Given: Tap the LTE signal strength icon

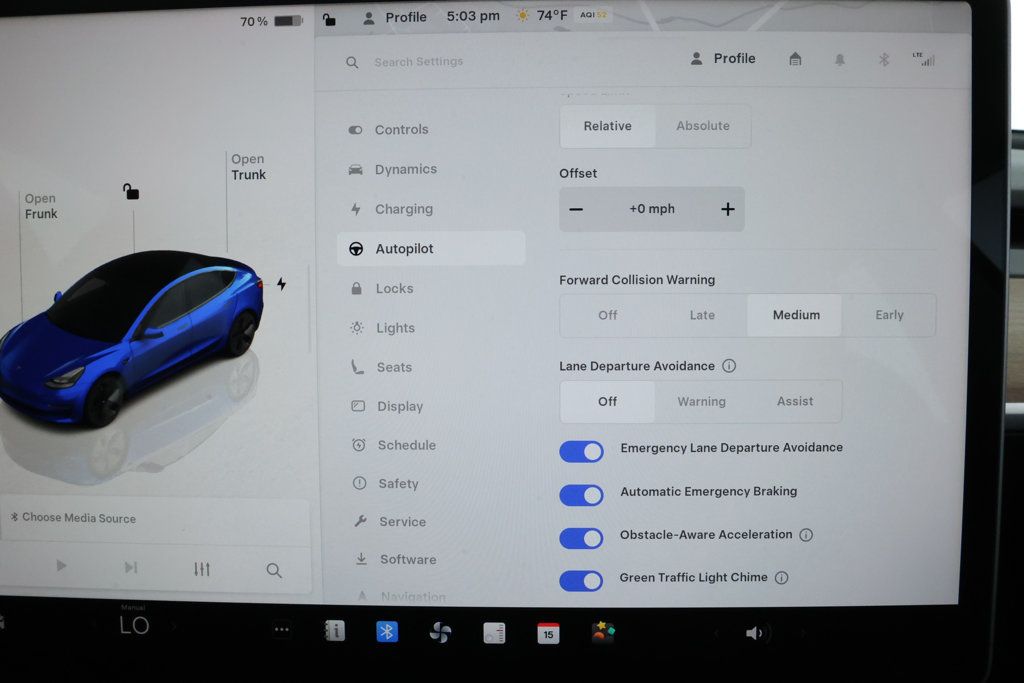Looking at the screenshot, I should tap(924, 59).
